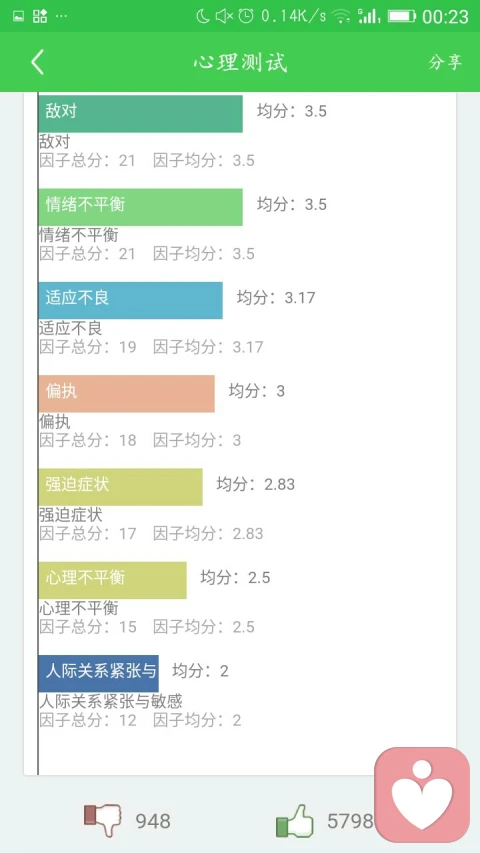
Task: Tap the 分享 share button
Action: (x=445, y=63)
